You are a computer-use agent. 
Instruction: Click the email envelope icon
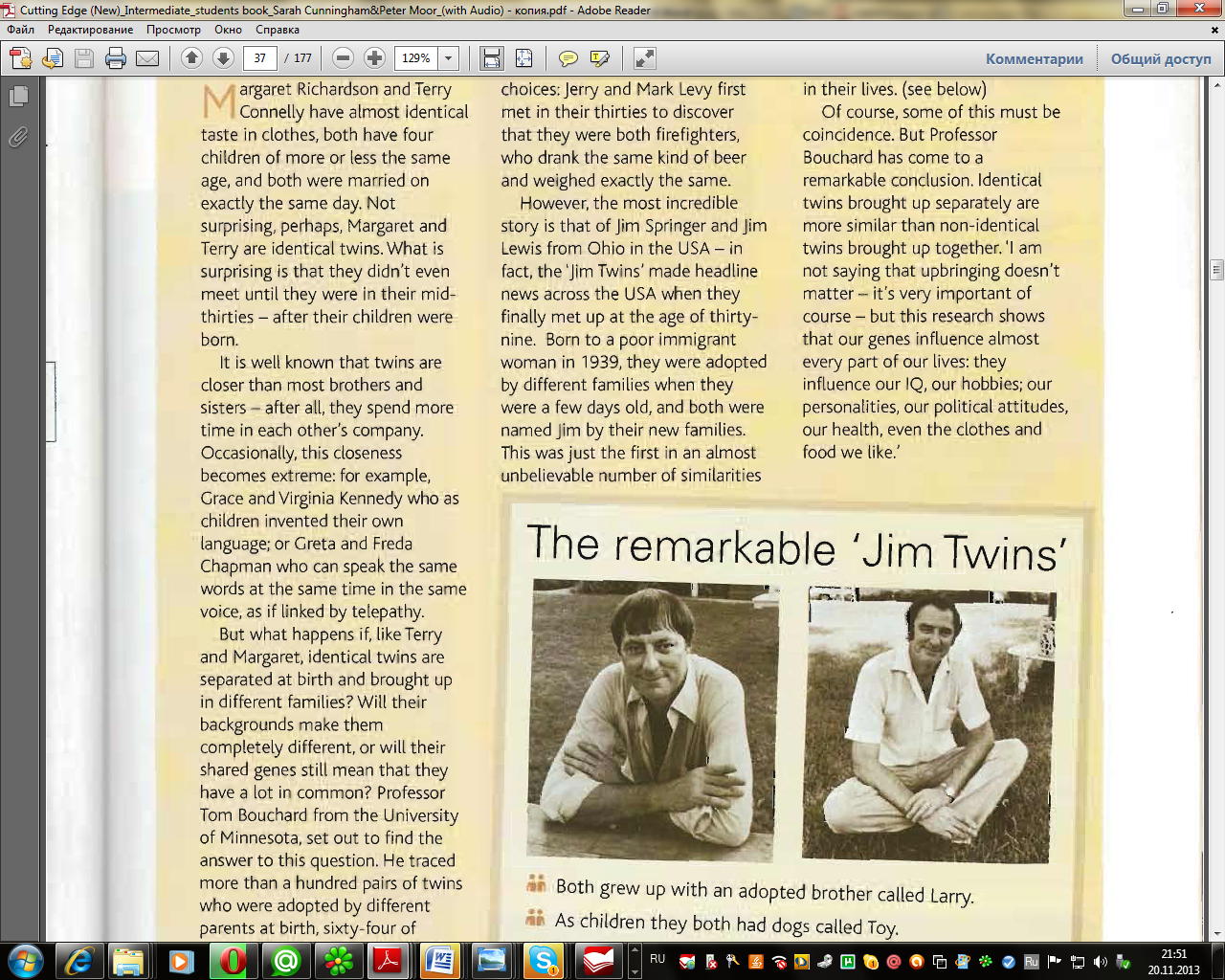point(147,58)
